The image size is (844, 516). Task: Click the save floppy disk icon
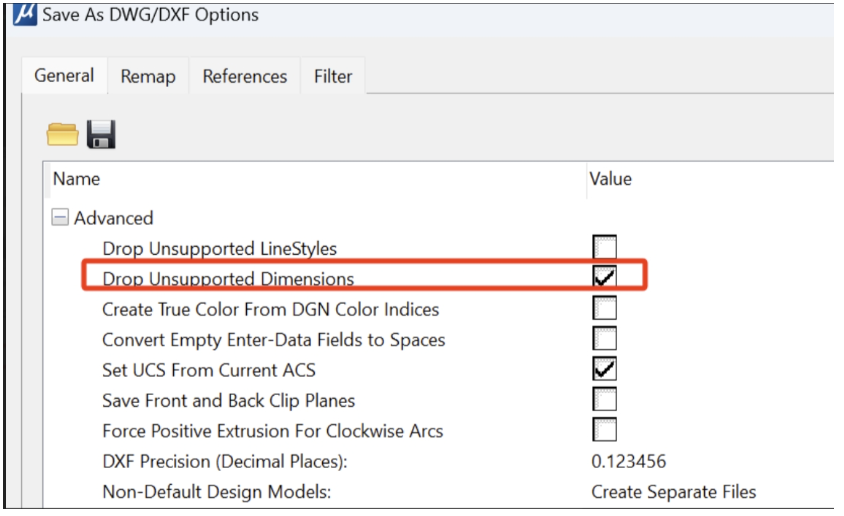click(x=101, y=134)
